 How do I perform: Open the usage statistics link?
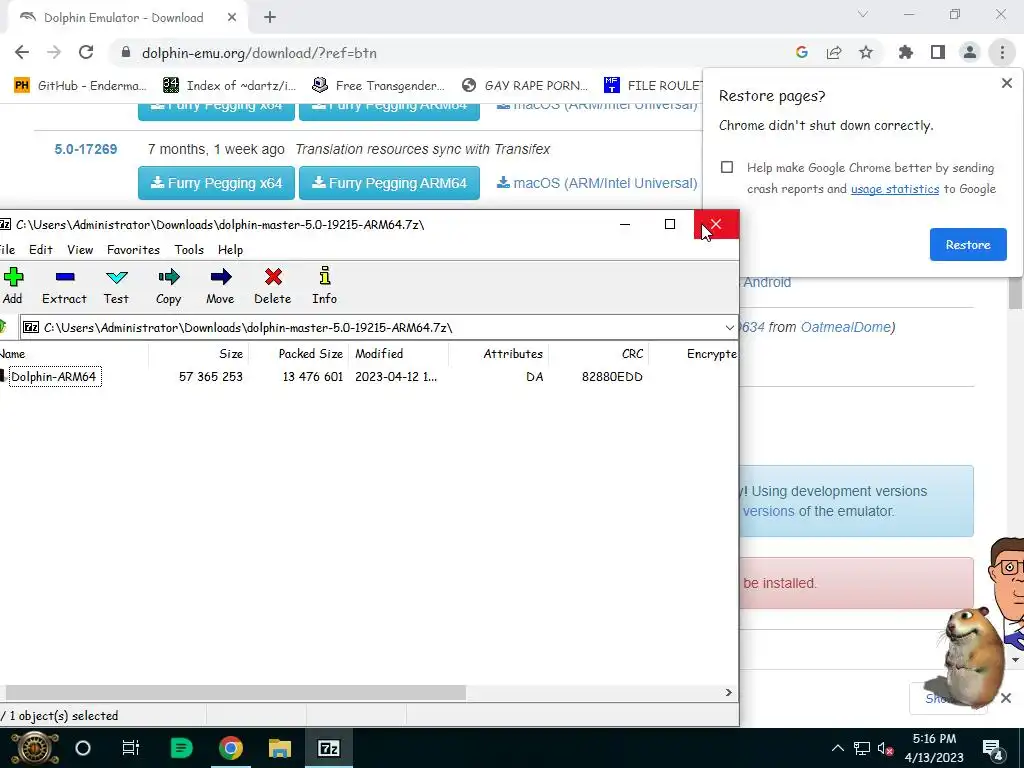[x=895, y=189]
